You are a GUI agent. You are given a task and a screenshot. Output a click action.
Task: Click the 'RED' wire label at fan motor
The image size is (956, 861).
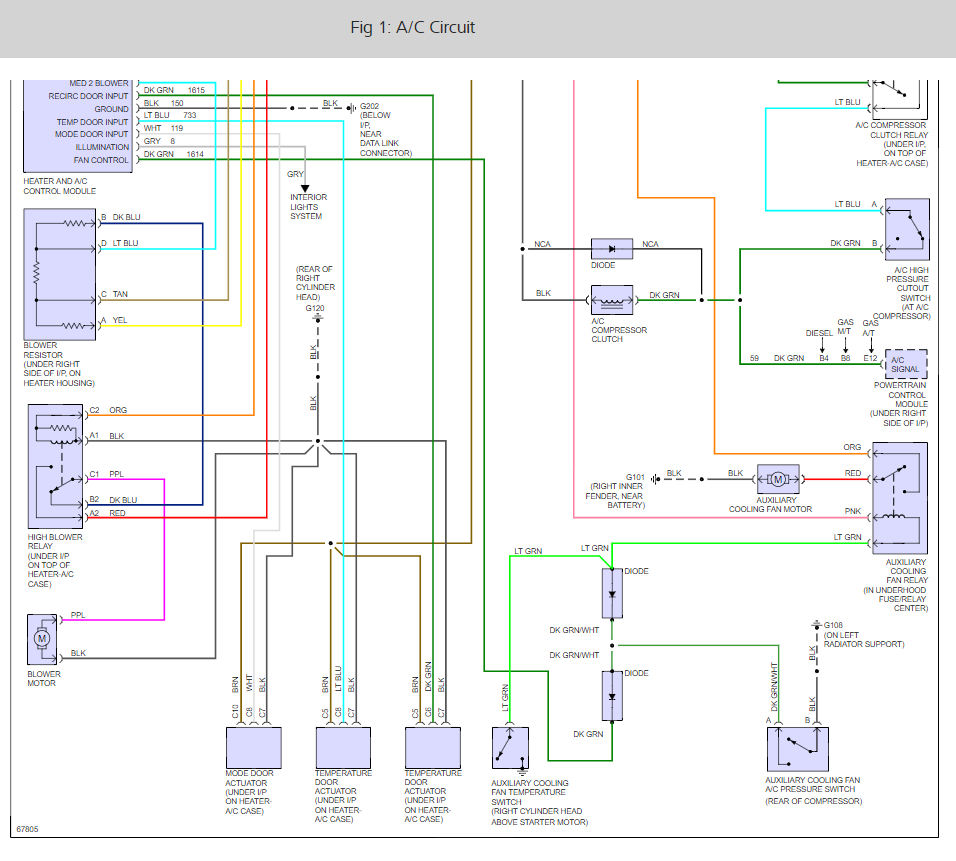point(853,473)
